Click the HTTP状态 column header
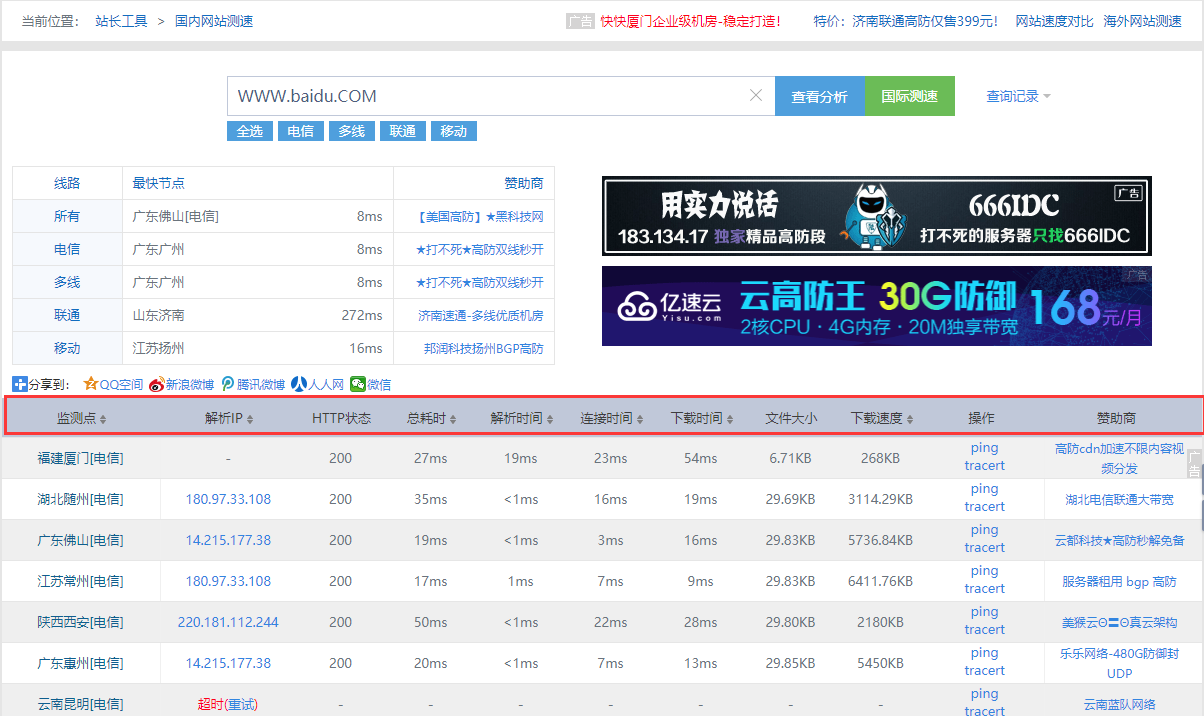The image size is (1204, 716). pos(341,418)
